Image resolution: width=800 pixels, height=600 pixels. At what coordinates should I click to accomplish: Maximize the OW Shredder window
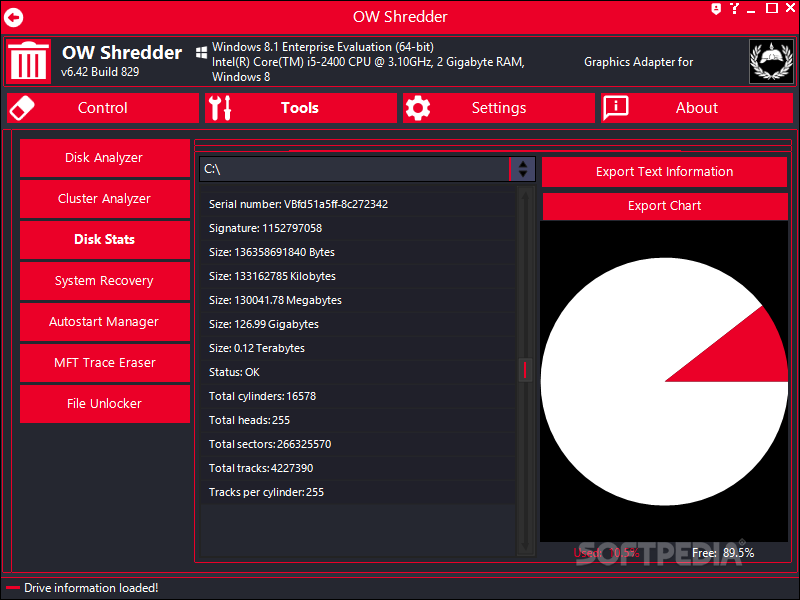coord(771,9)
